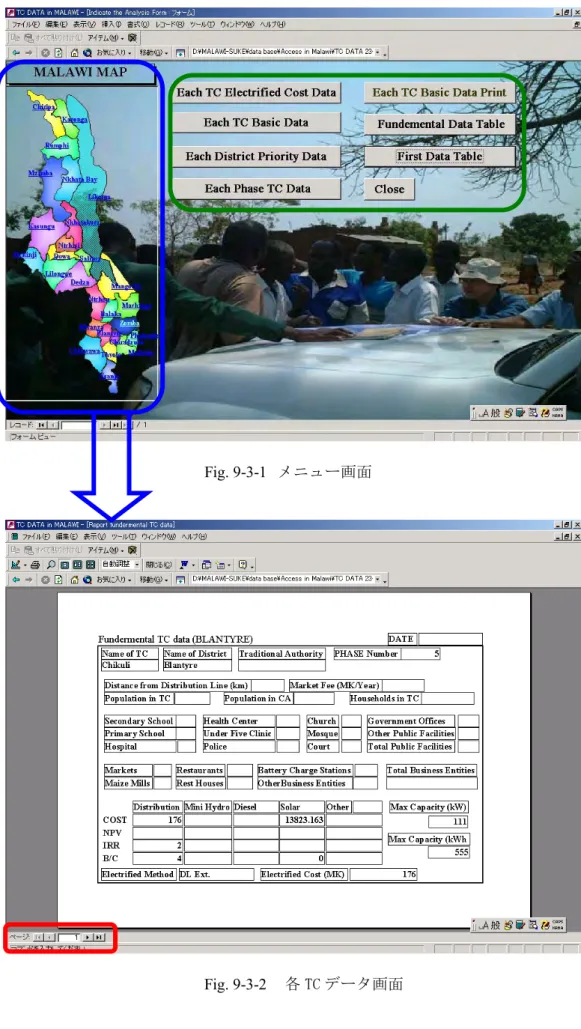
Task: Go to next record in the form navigator
Action: [104, 425]
